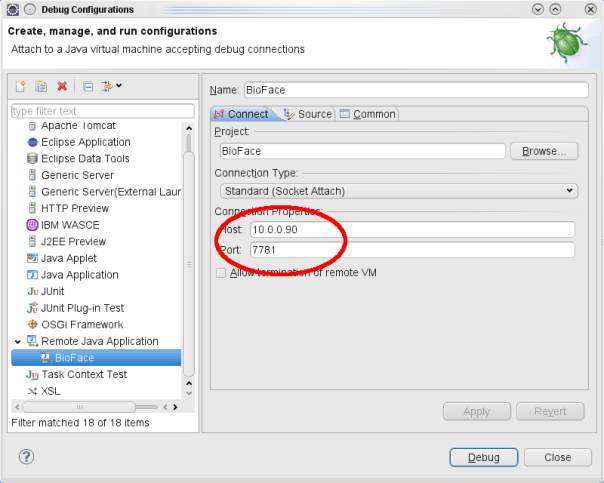Click in the Host input field
604x483 pixels.
pyautogui.click(x=411, y=229)
